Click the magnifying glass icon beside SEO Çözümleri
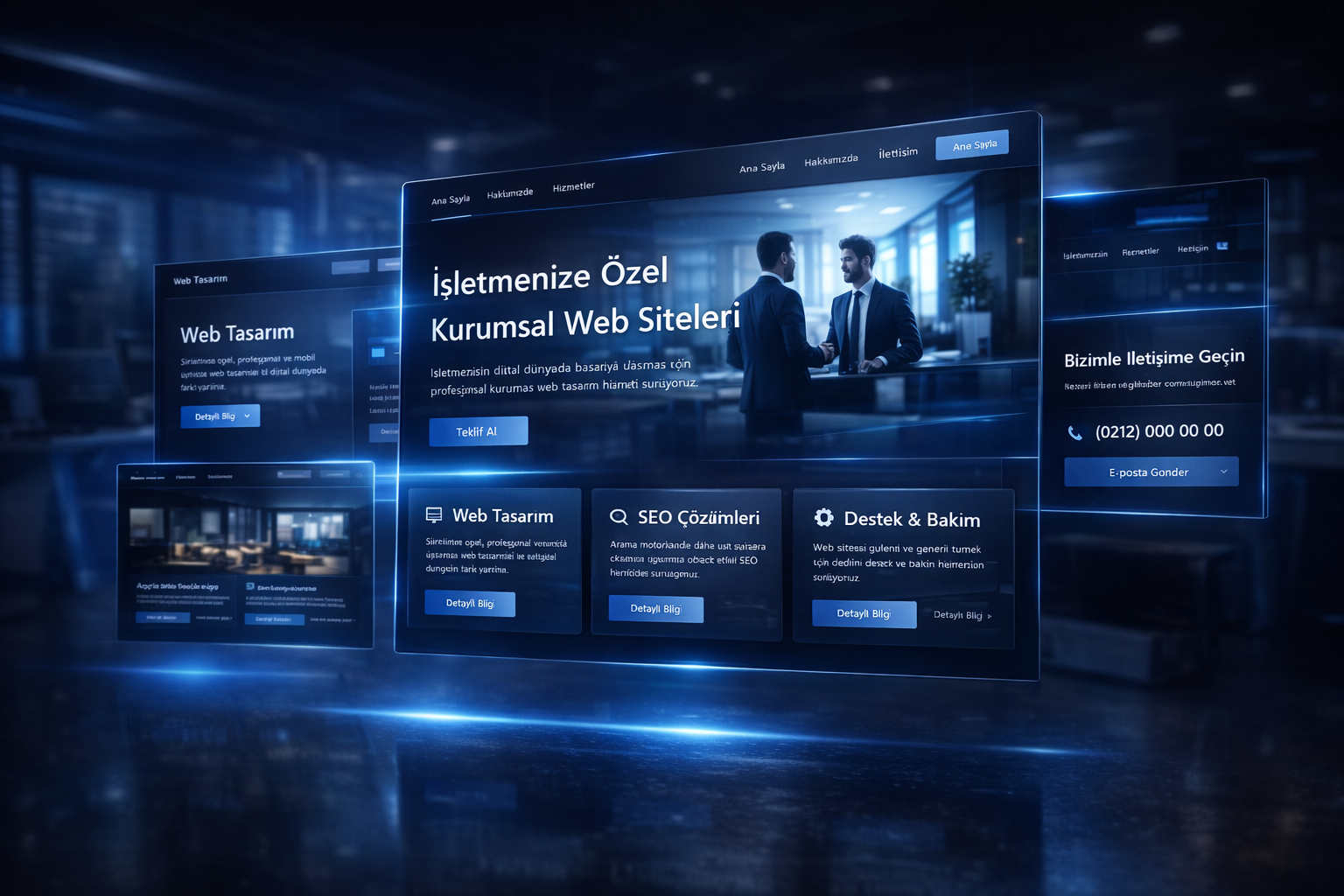Image resolution: width=1344 pixels, height=896 pixels. tap(620, 516)
